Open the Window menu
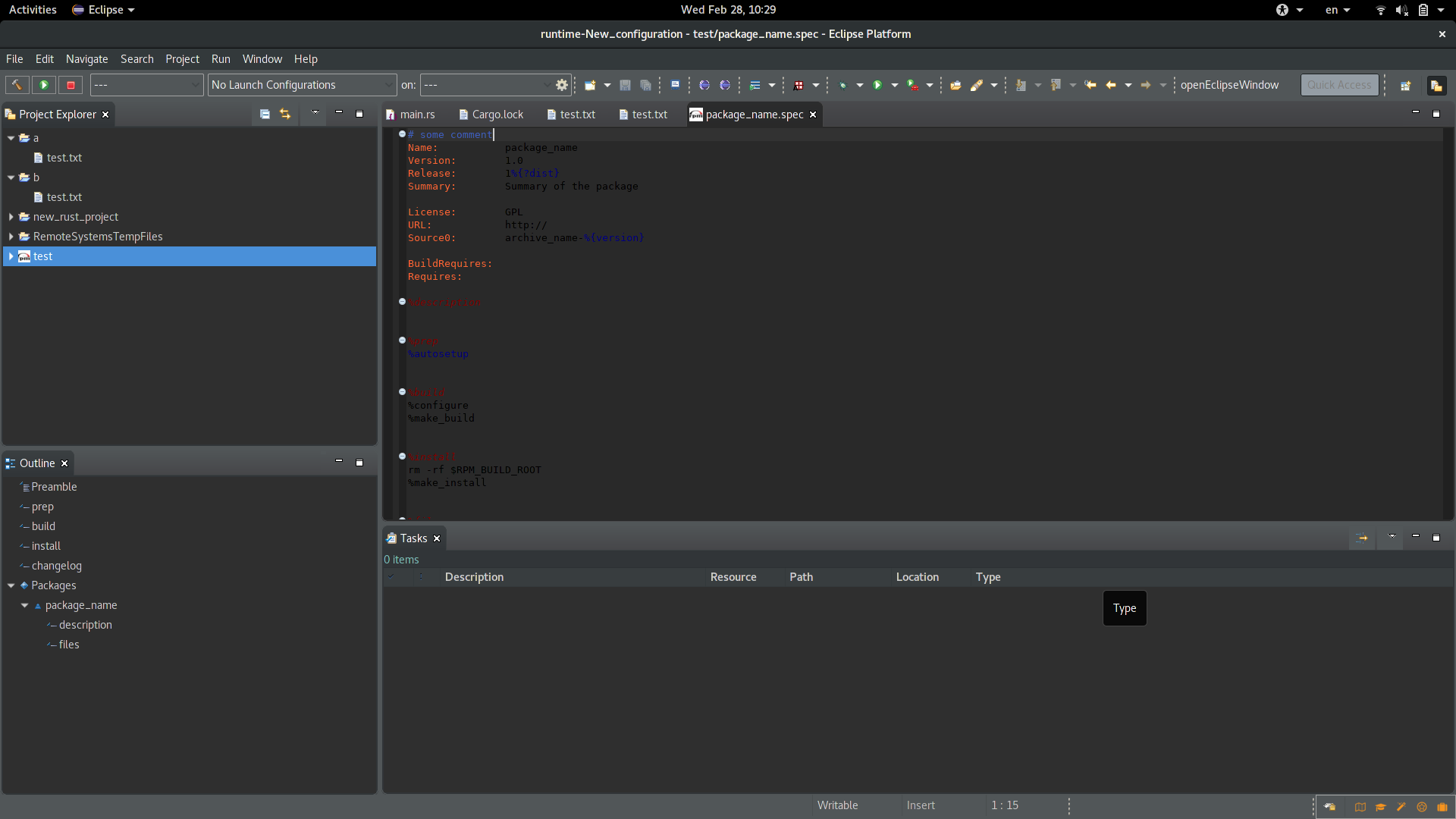This screenshot has width=1456, height=819. [x=262, y=59]
